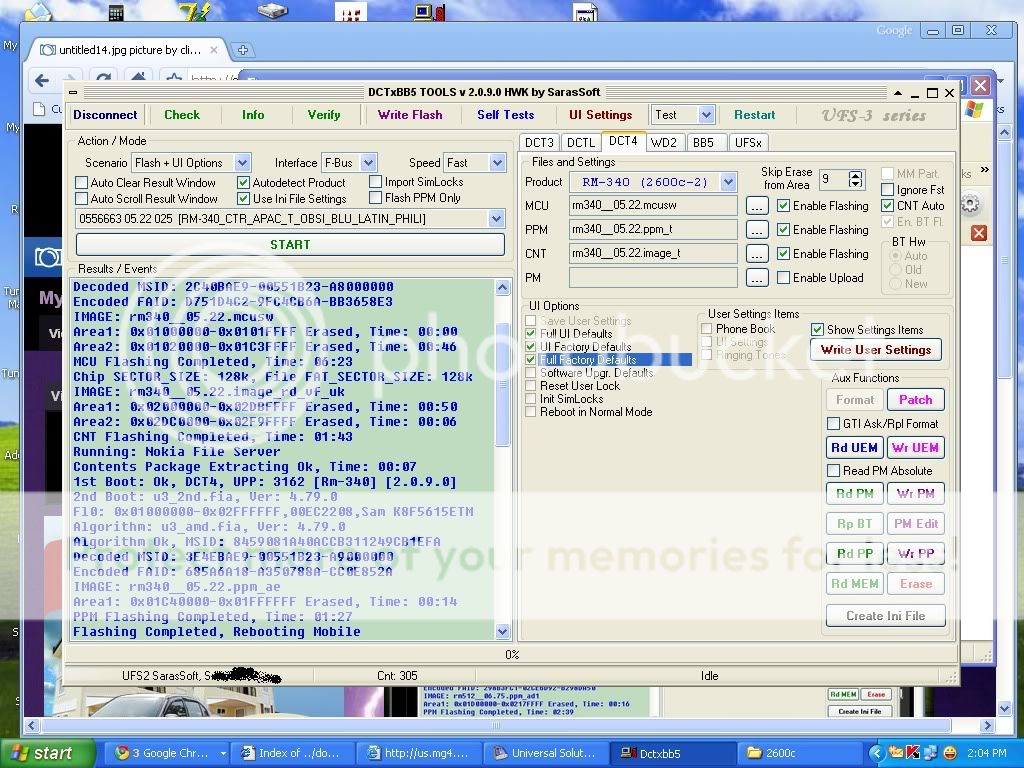Click results log scrollbar down arrow
Viewport: 1024px width, 768px height.
coord(502,631)
